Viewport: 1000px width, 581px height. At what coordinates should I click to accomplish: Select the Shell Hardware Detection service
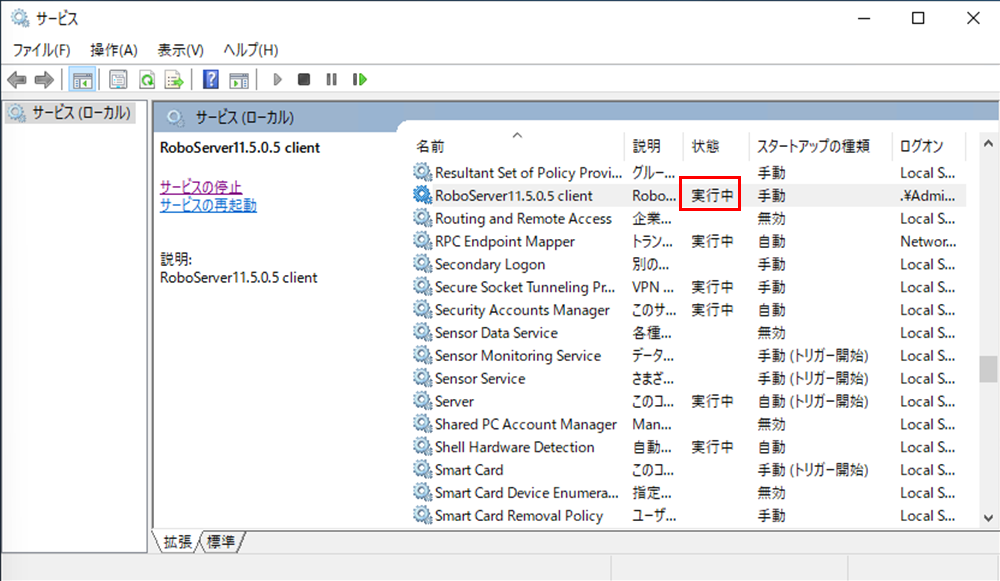[515, 447]
